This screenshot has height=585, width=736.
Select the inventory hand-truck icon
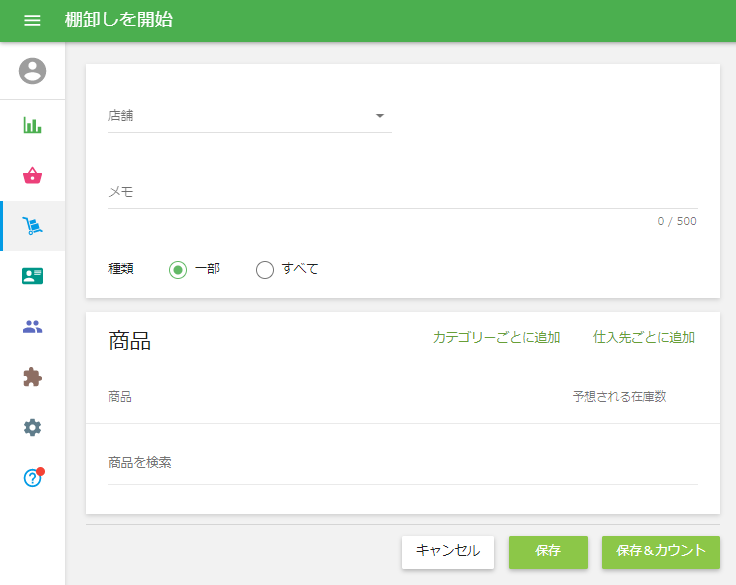point(32,226)
